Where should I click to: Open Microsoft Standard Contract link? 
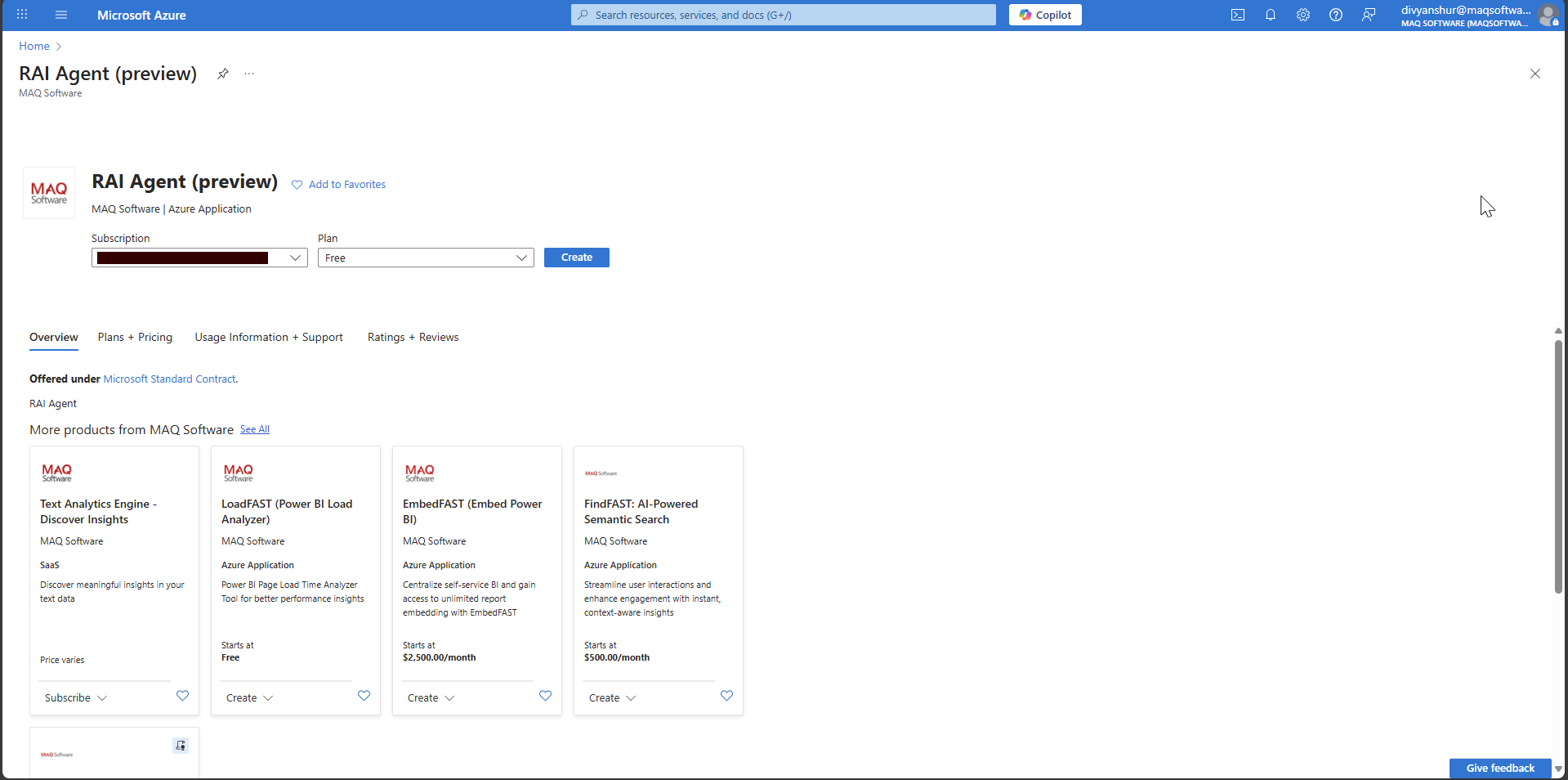[170, 379]
